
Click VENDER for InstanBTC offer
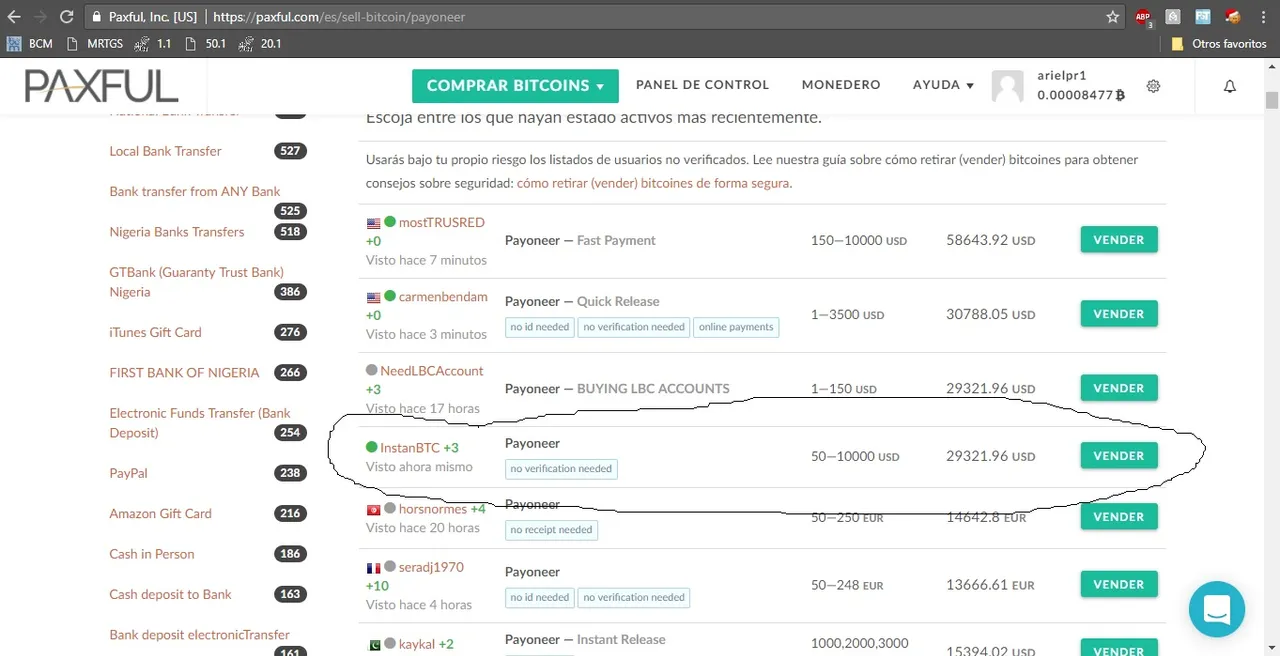coord(1119,456)
